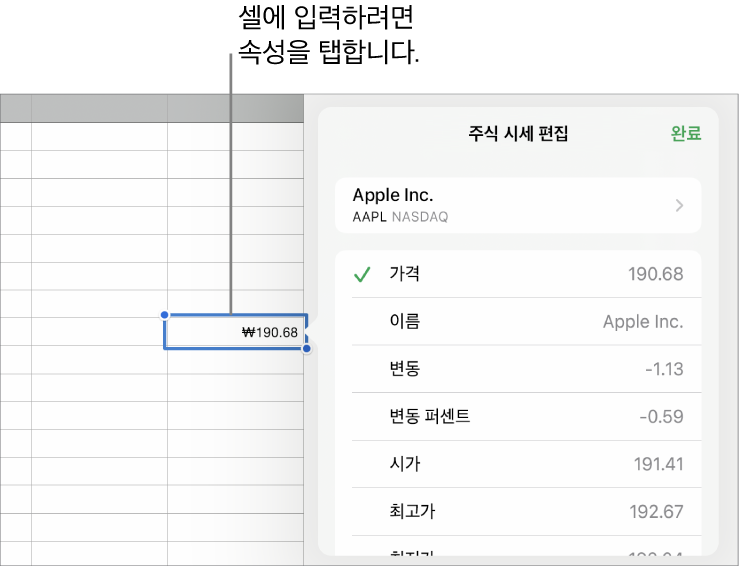Click the chevron beside Apple Inc.
Viewport: 740px width, 566px height.
679,205
